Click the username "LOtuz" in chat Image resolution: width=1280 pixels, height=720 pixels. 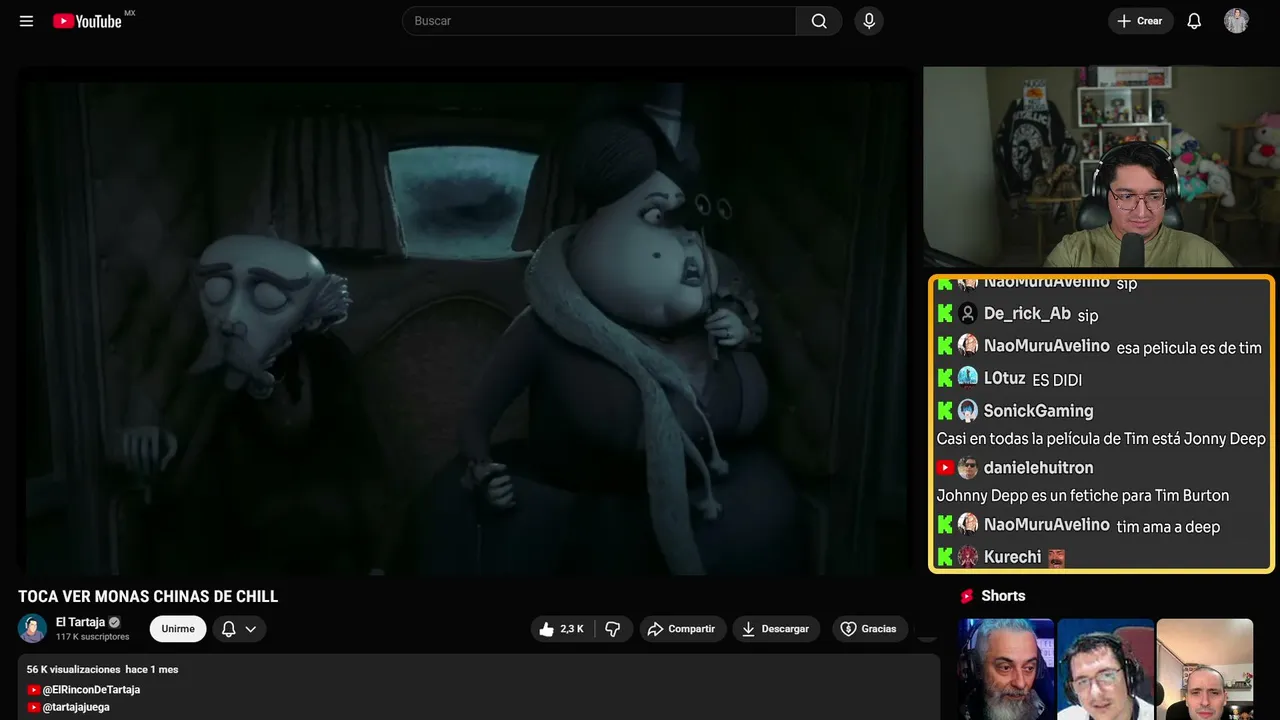[x=1005, y=378]
